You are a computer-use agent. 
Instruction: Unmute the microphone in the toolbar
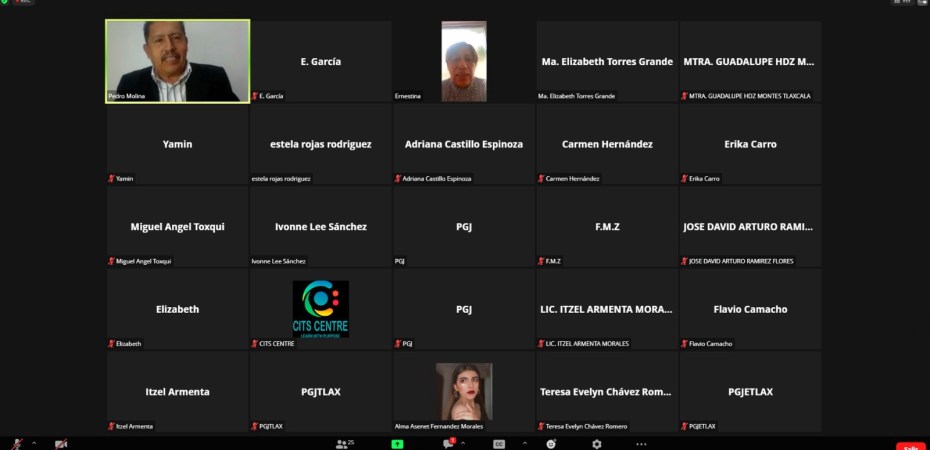[16, 444]
